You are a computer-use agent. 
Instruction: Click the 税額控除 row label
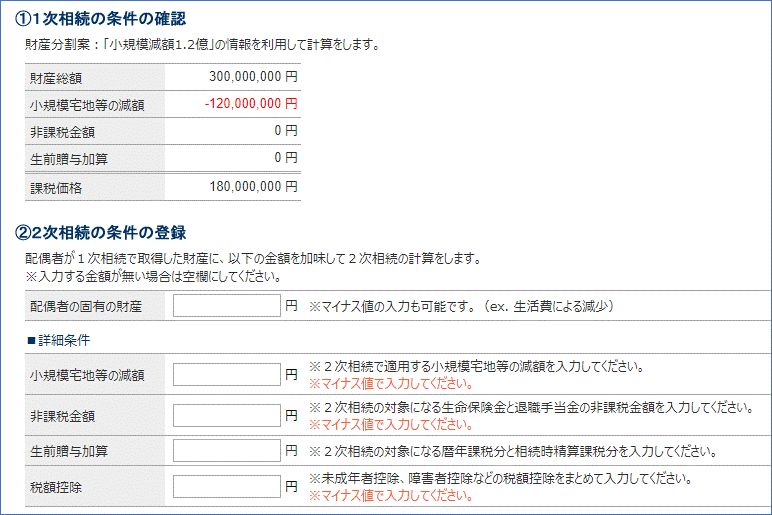[x=57, y=488]
